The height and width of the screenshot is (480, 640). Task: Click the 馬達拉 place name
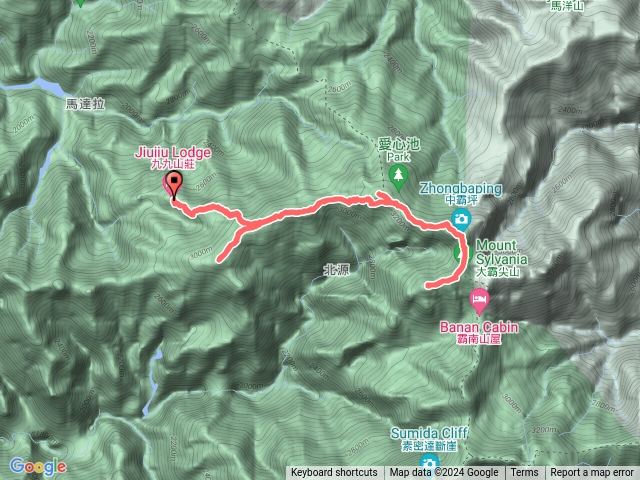(x=85, y=104)
